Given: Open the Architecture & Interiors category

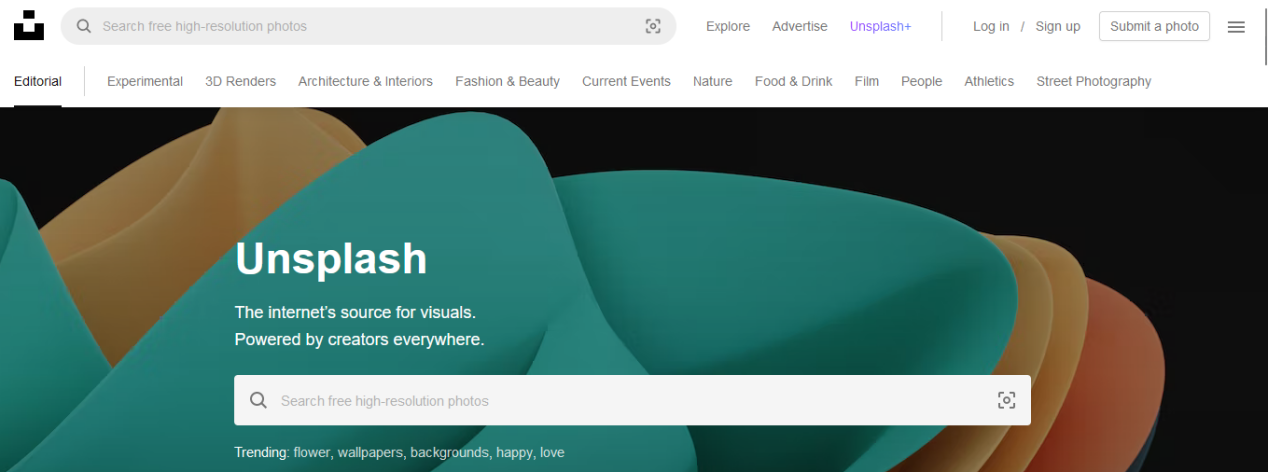Looking at the screenshot, I should (365, 81).
